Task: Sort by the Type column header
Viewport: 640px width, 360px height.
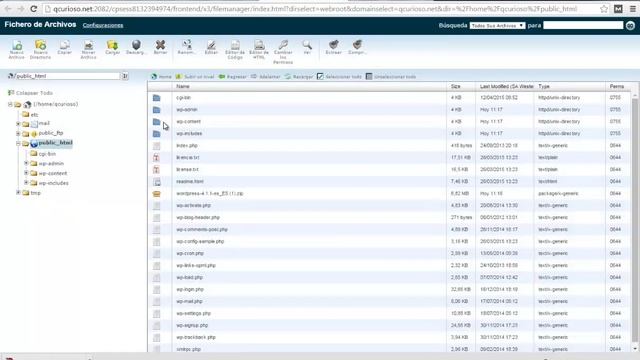Action: 570,87
